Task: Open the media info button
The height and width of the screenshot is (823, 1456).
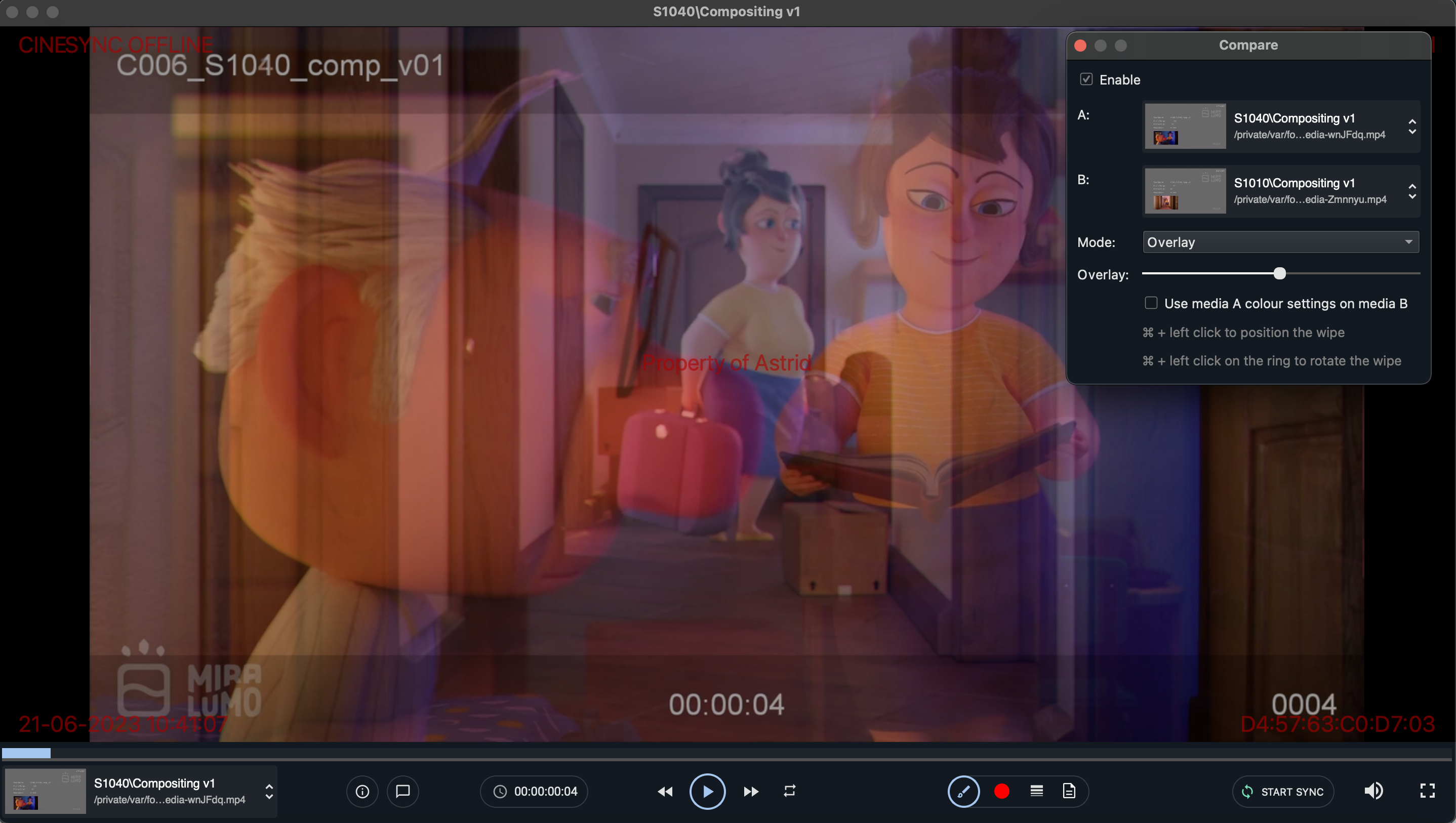Action: click(x=362, y=791)
